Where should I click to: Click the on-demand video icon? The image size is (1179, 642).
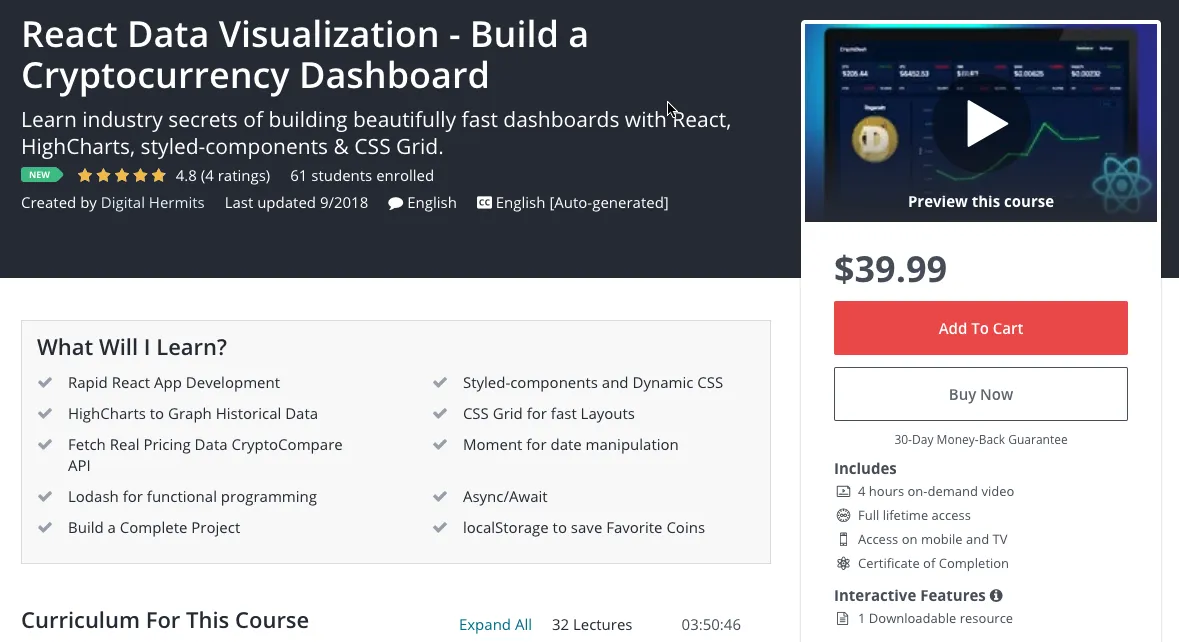point(843,492)
